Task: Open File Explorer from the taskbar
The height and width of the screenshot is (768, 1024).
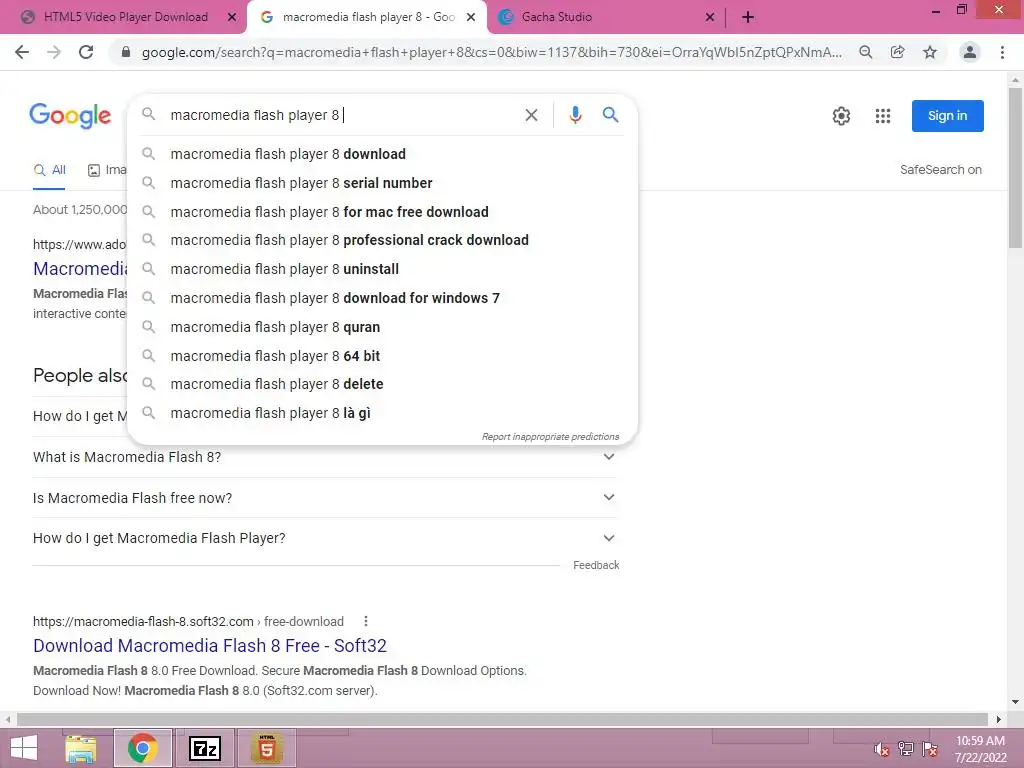Action: pyautogui.click(x=80, y=748)
